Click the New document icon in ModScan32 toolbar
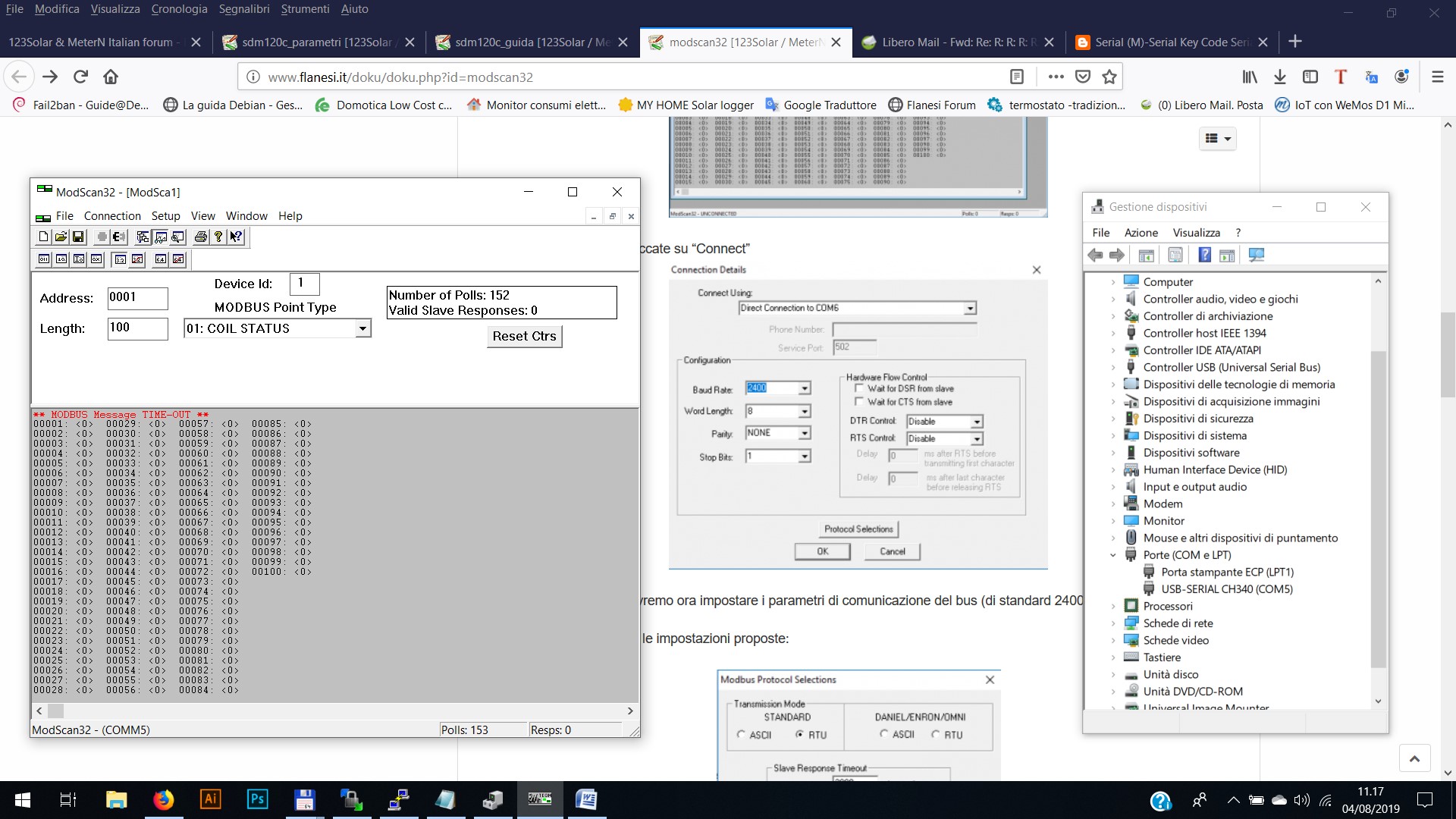1456x819 pixels. click(43, 237)
